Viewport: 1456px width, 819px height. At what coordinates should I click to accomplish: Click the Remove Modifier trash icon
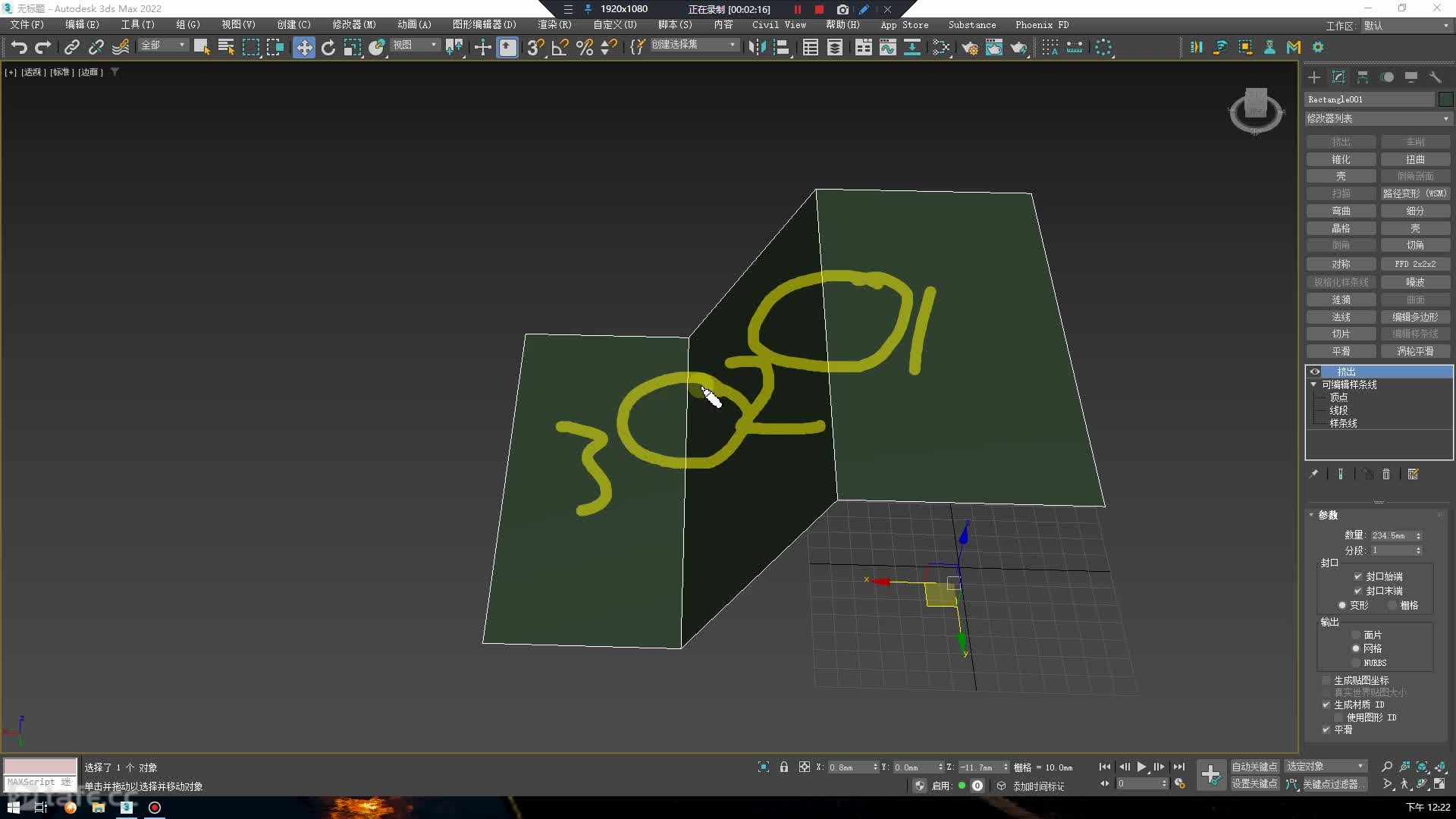pyautogui.click(x=1386, y=474)
